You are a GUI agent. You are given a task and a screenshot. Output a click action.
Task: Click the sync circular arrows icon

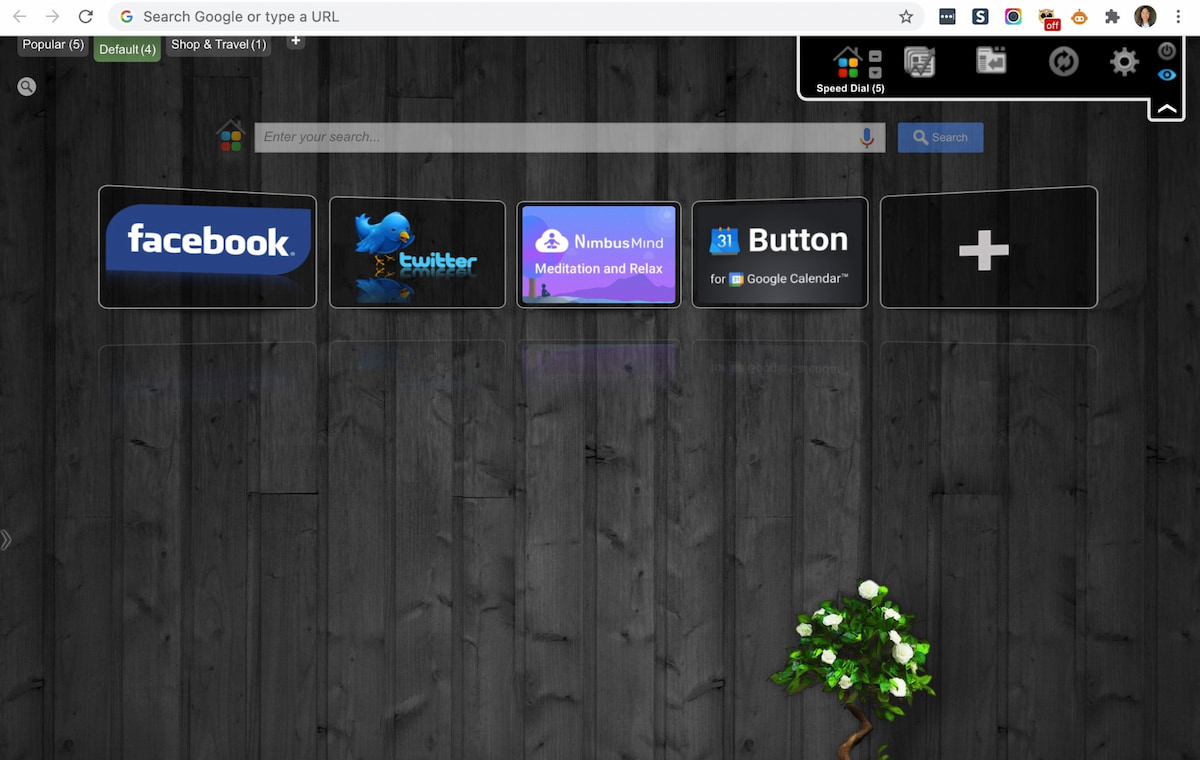[1063, 62]
